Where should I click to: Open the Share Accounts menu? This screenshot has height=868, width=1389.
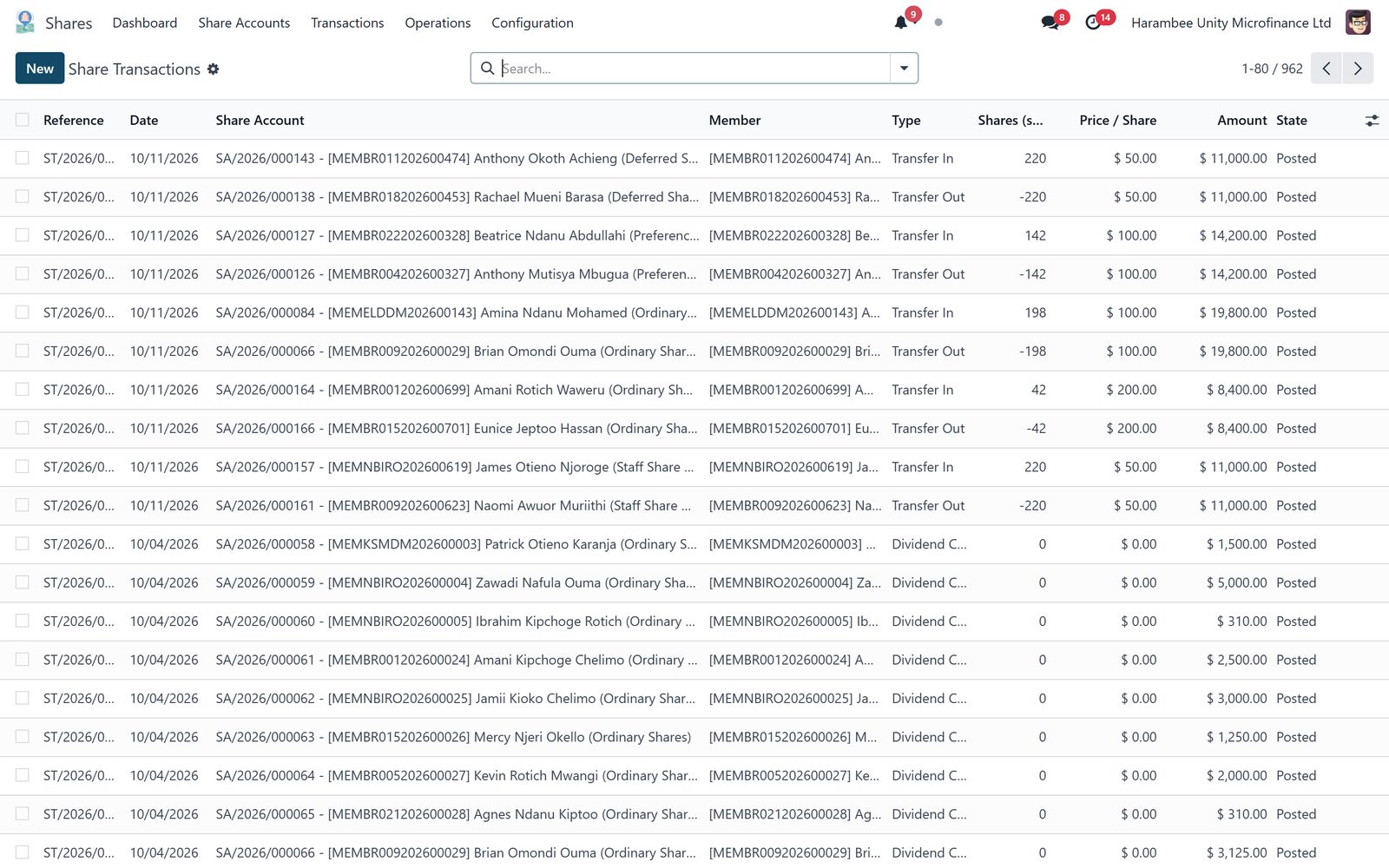click(x=244, y=23)
